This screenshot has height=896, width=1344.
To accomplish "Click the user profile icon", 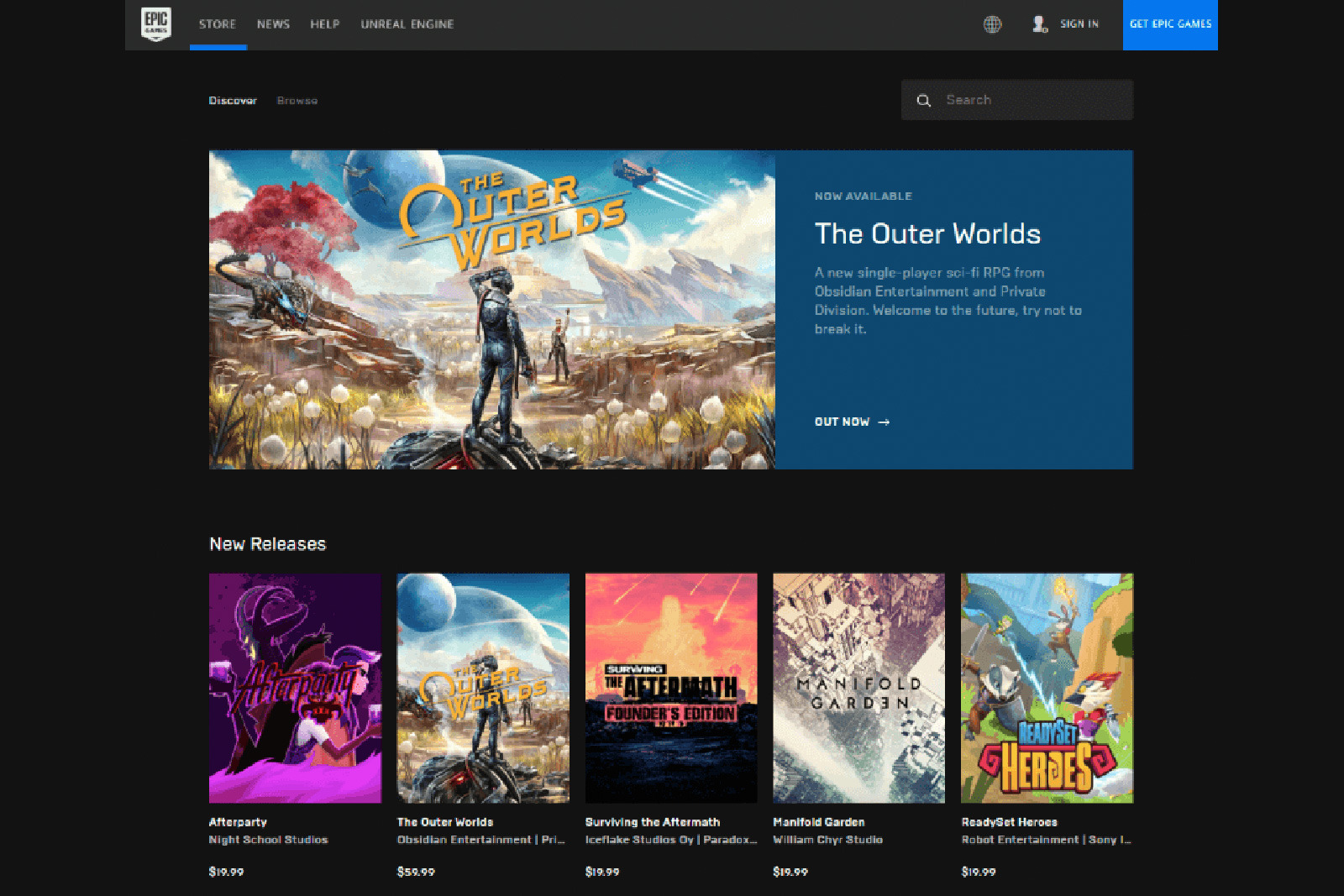I will point(1039,24).
